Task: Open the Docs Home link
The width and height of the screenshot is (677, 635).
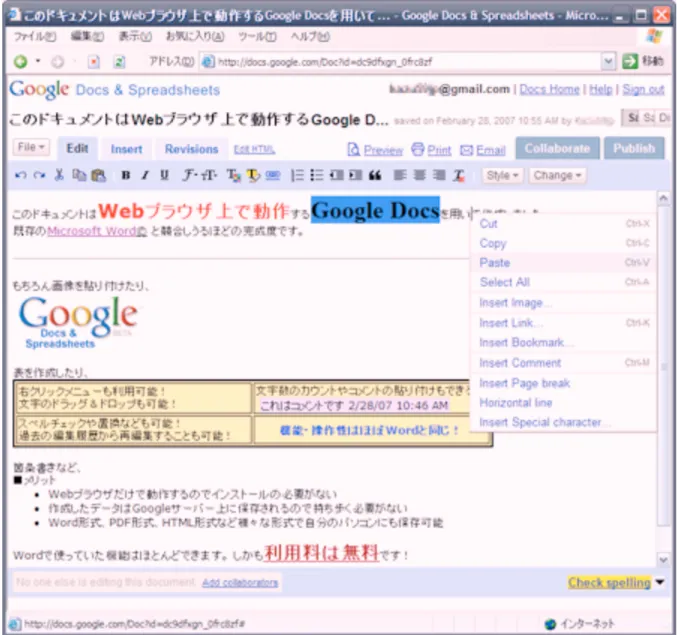Action: pos(549,89)
